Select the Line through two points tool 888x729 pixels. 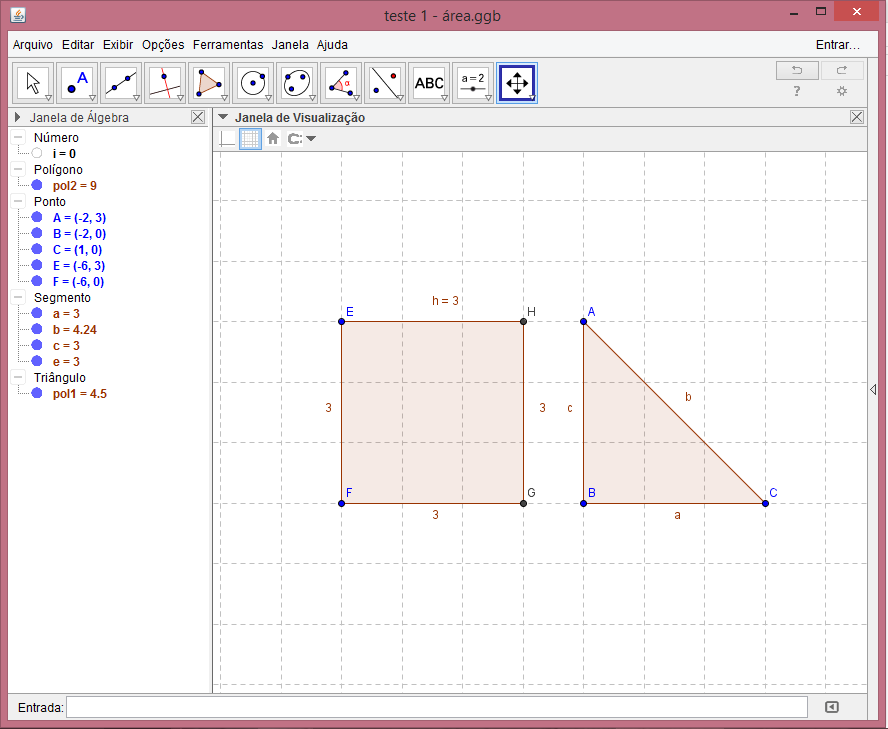click(x=121, y=83)
